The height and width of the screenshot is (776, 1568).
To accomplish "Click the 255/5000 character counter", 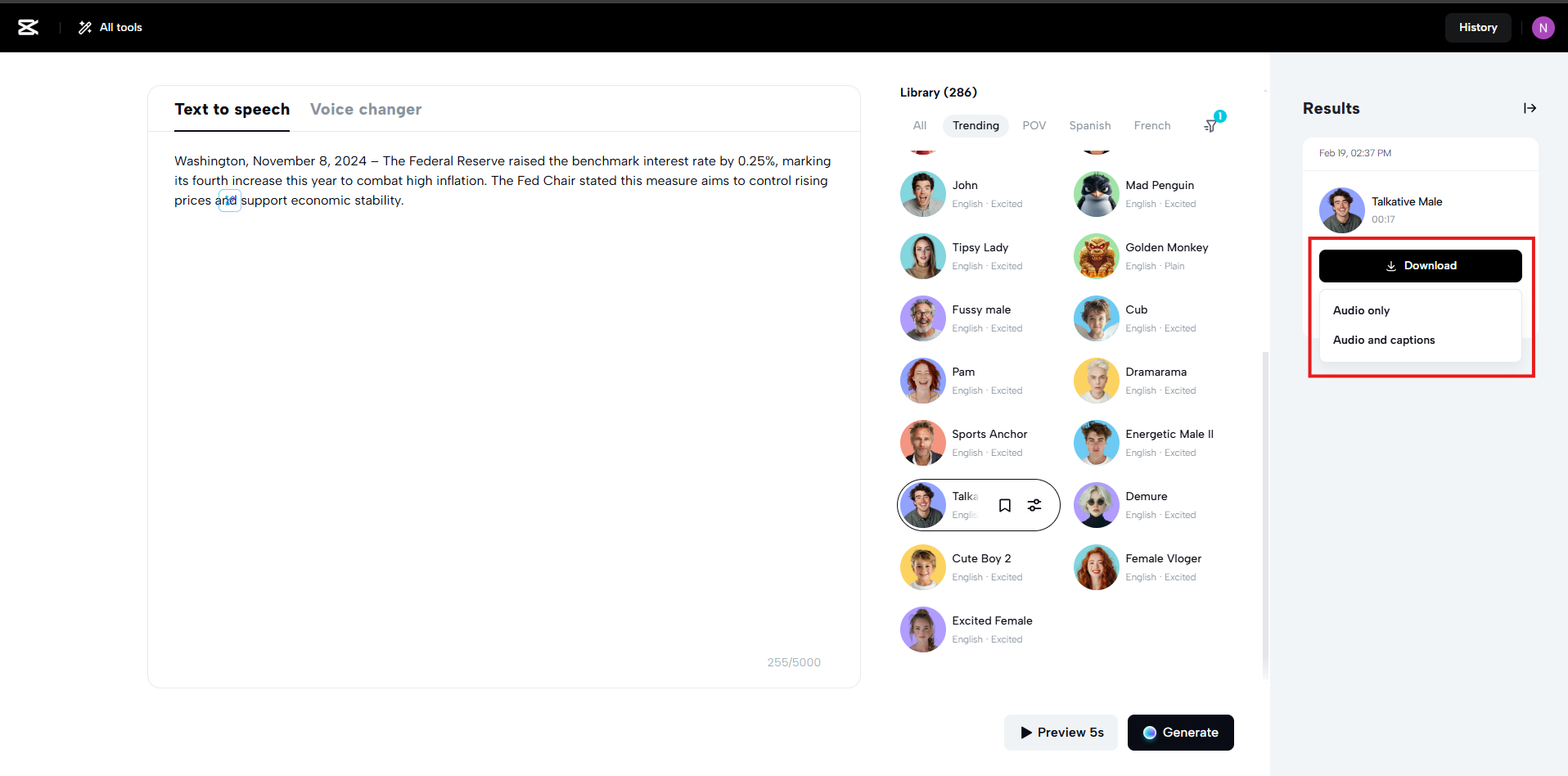I will click(794, 662).
